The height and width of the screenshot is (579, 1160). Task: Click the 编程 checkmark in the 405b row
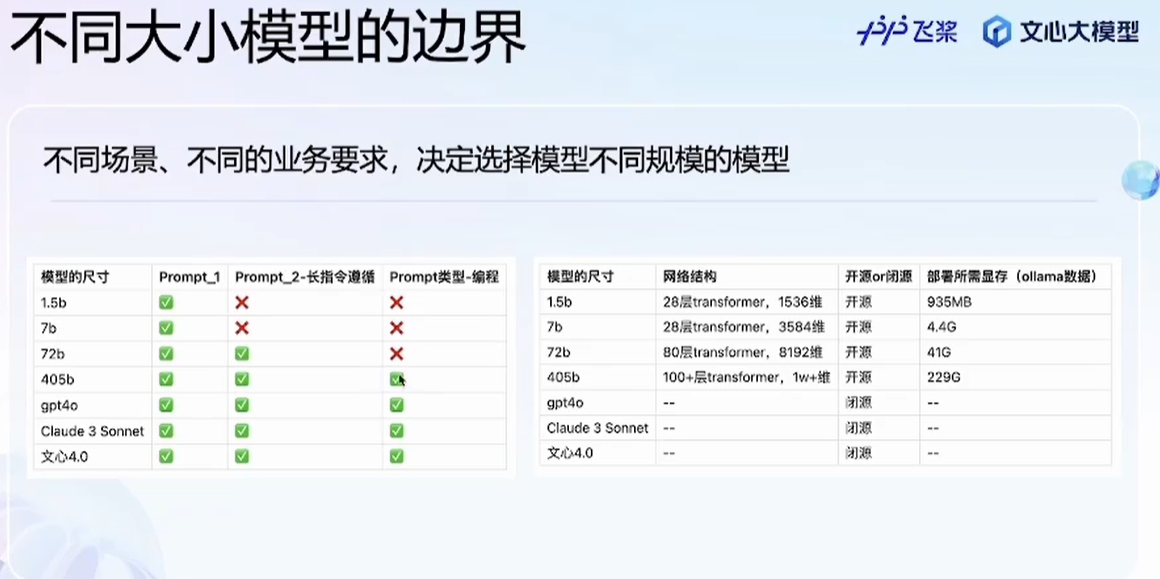pos(397,379)
